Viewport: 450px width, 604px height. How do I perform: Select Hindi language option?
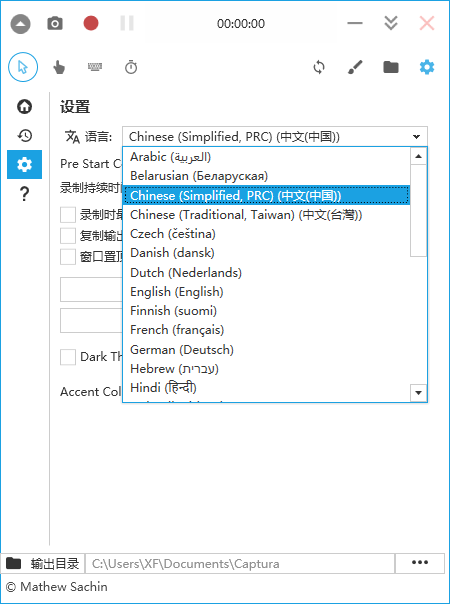(x=266, y=388)
